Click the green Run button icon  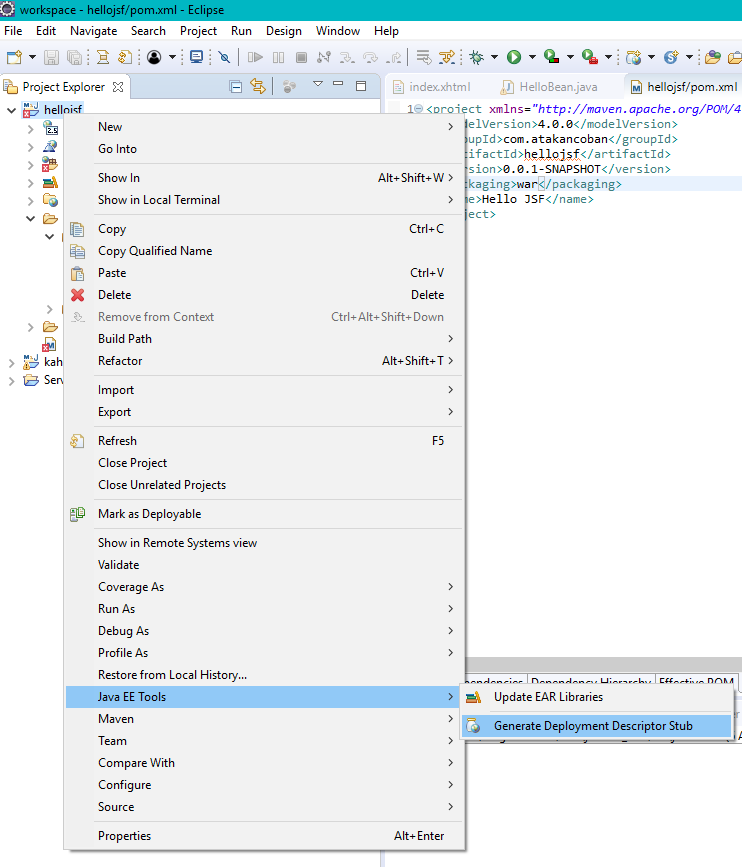[x=514, y=57]
